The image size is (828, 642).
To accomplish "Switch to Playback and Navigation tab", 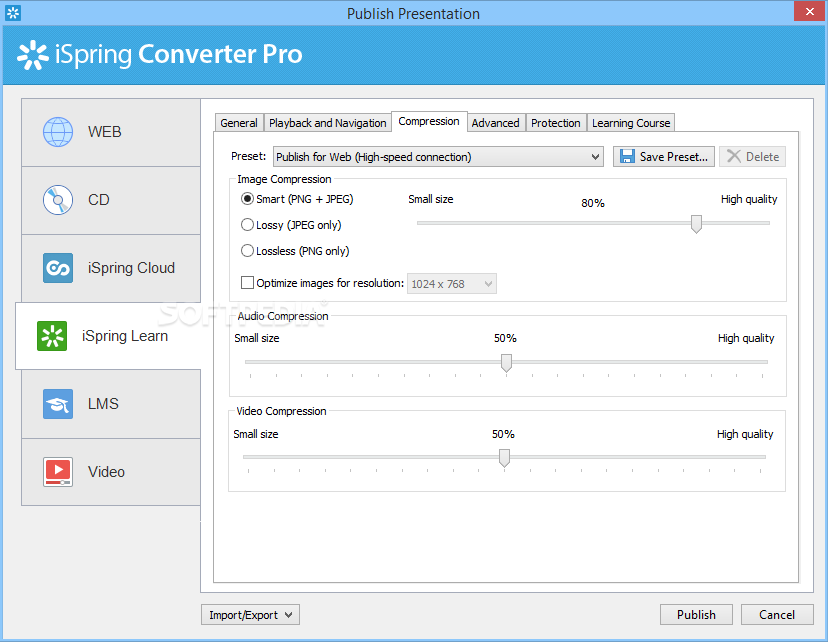I will (x=327, y=123).
